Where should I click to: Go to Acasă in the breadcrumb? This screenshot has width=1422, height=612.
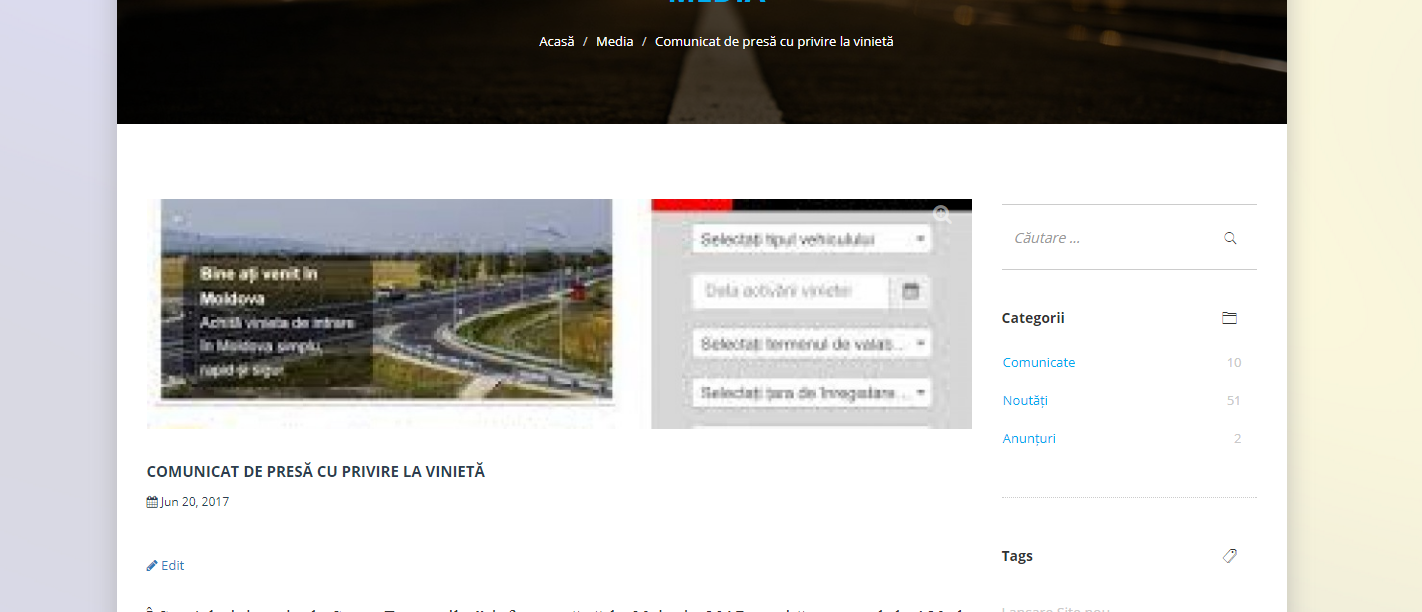point(556,42)
